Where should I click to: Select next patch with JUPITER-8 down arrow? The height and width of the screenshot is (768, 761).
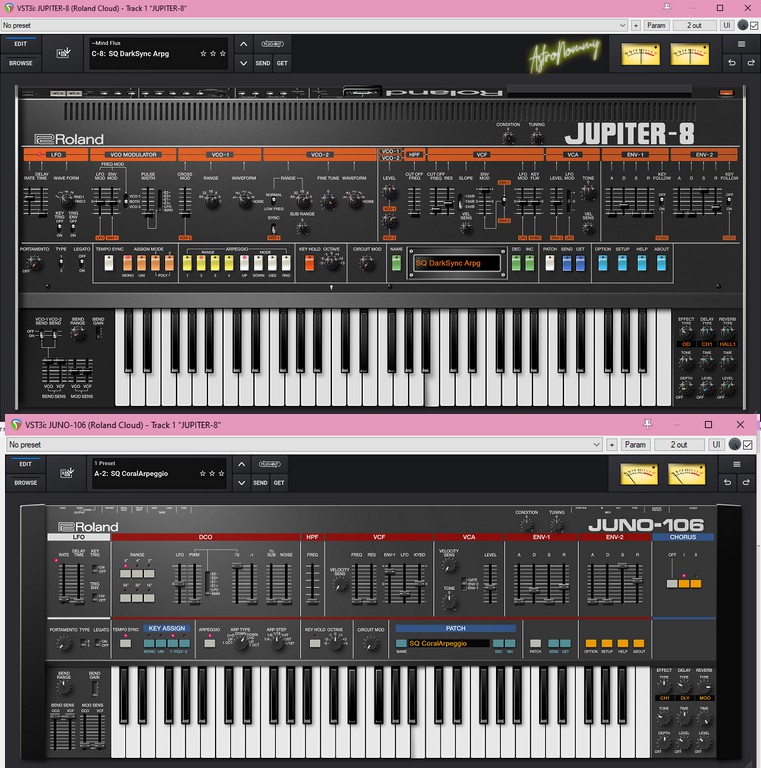click(243, 63)
